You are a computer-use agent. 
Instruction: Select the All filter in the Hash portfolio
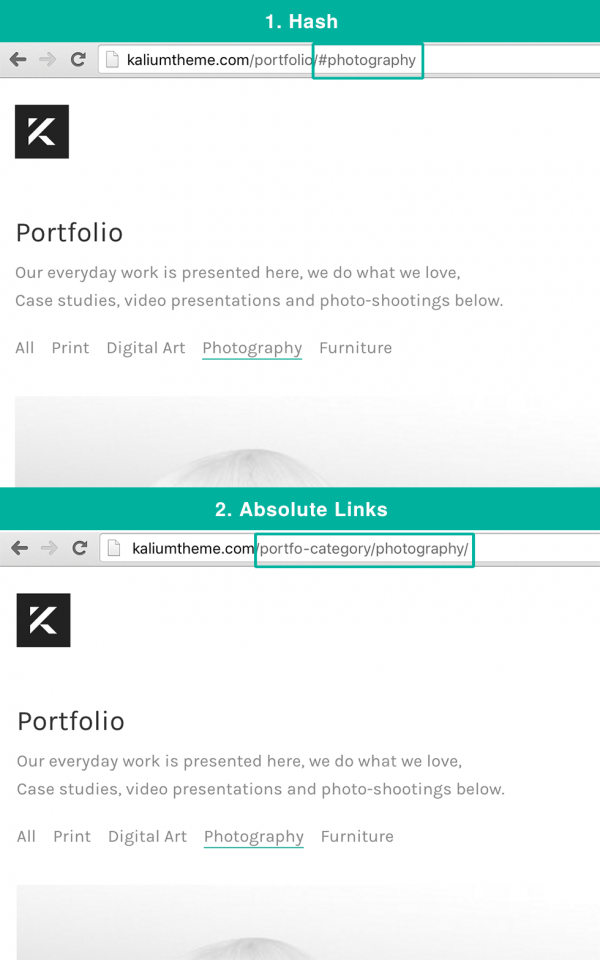click(24, 347)
